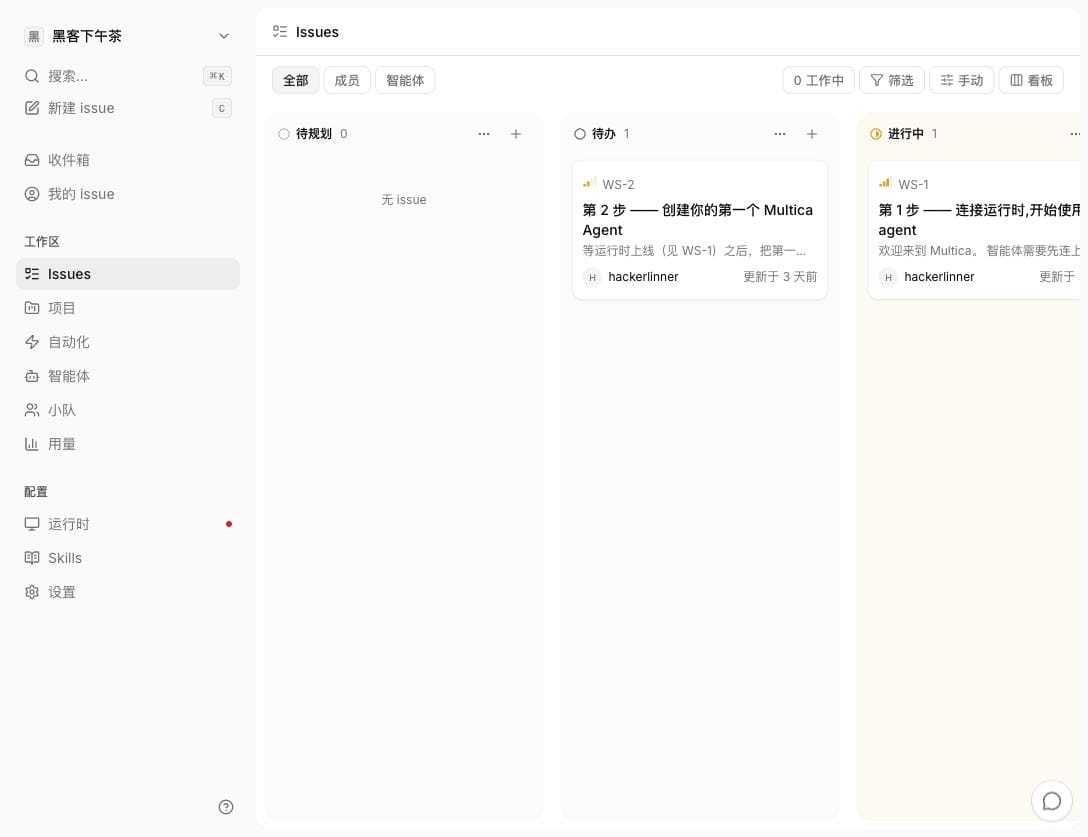Open 运行时 runtime page
The width and height of the screenshot is (1088, 837).
point(128,524)
